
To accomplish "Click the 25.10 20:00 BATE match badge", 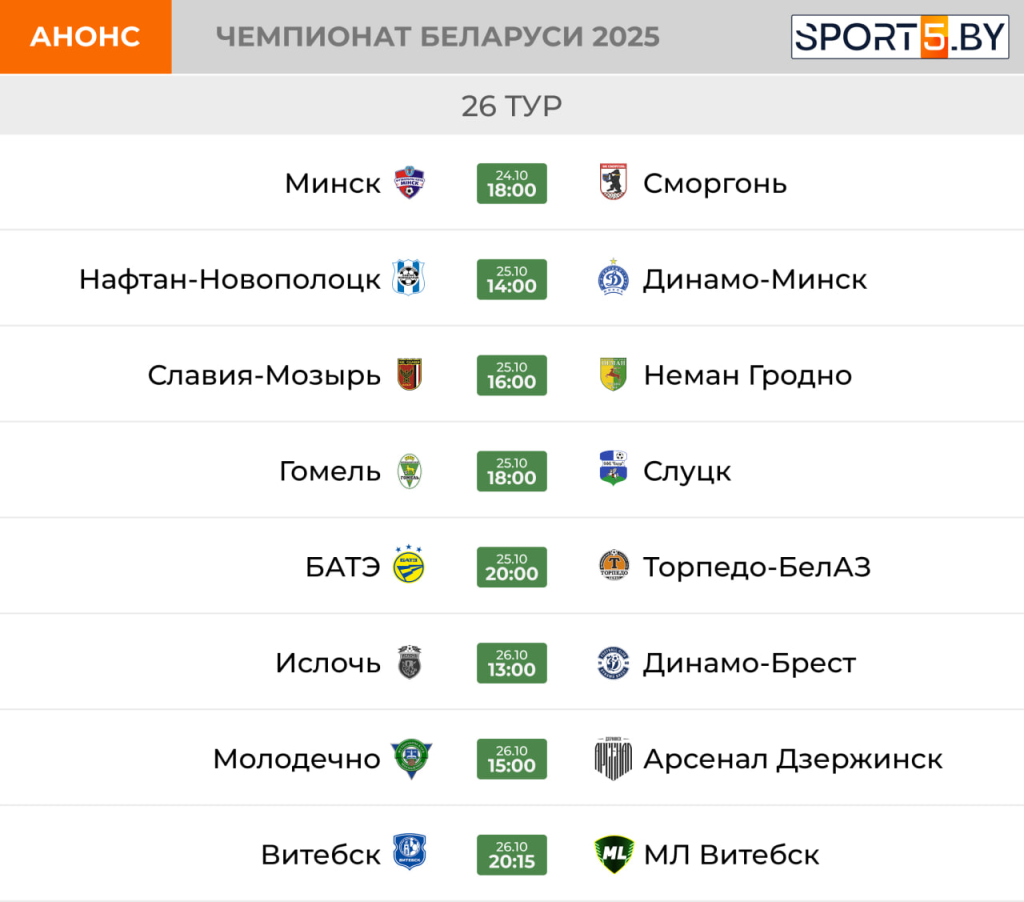I will pyautogui.click(x=512, y=567).
